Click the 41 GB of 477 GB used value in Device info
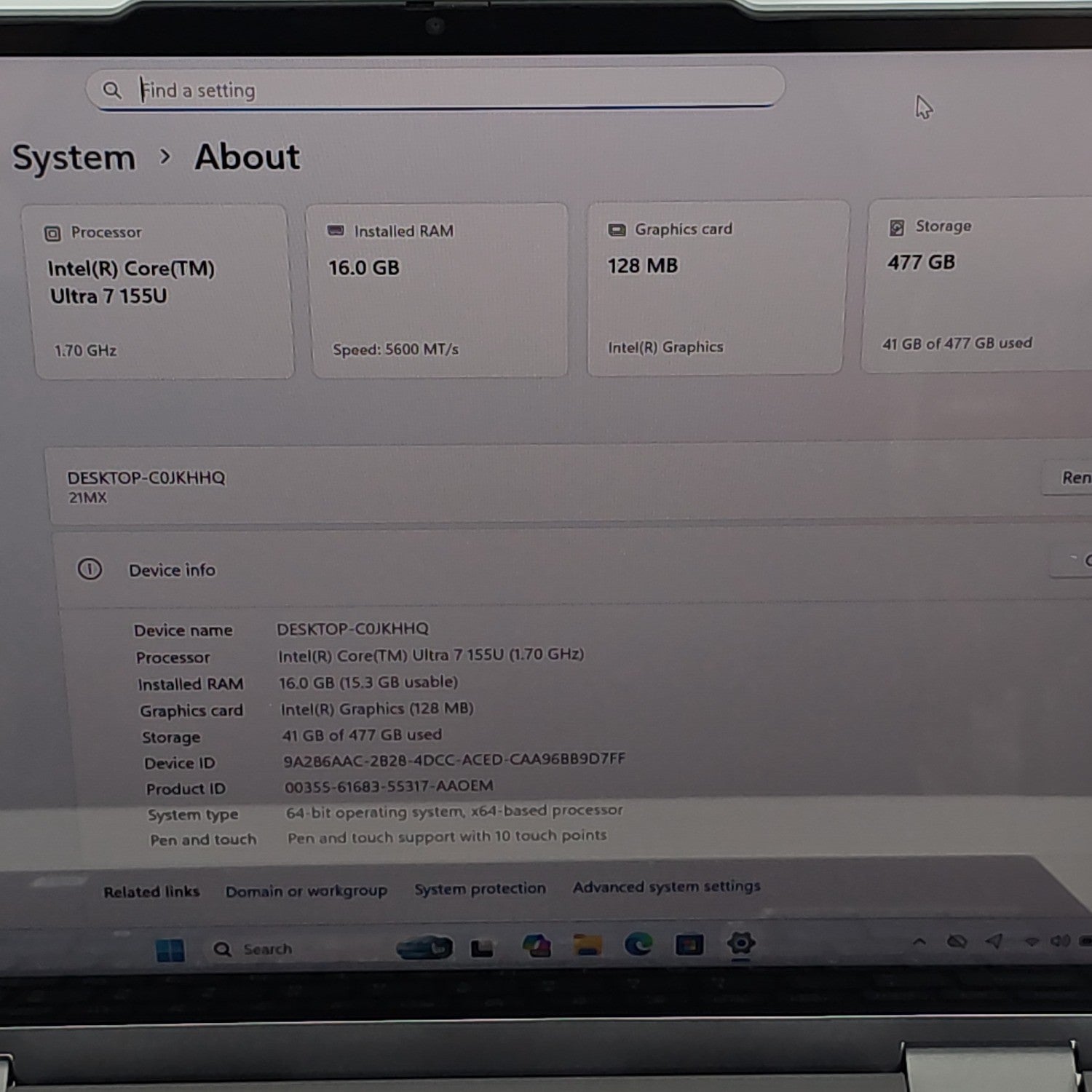 pyautogui.click(x=362, y=735)
